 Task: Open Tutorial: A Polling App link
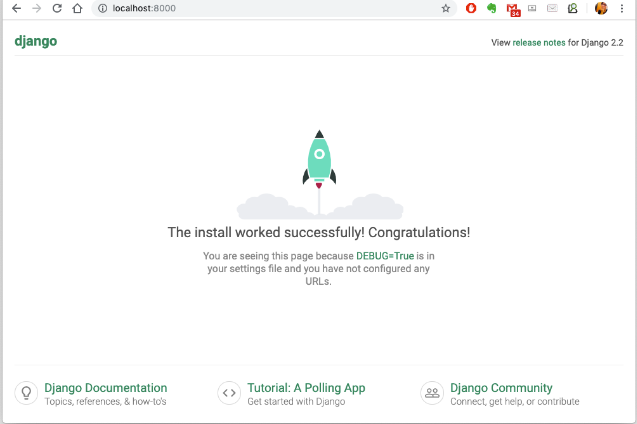306,388
